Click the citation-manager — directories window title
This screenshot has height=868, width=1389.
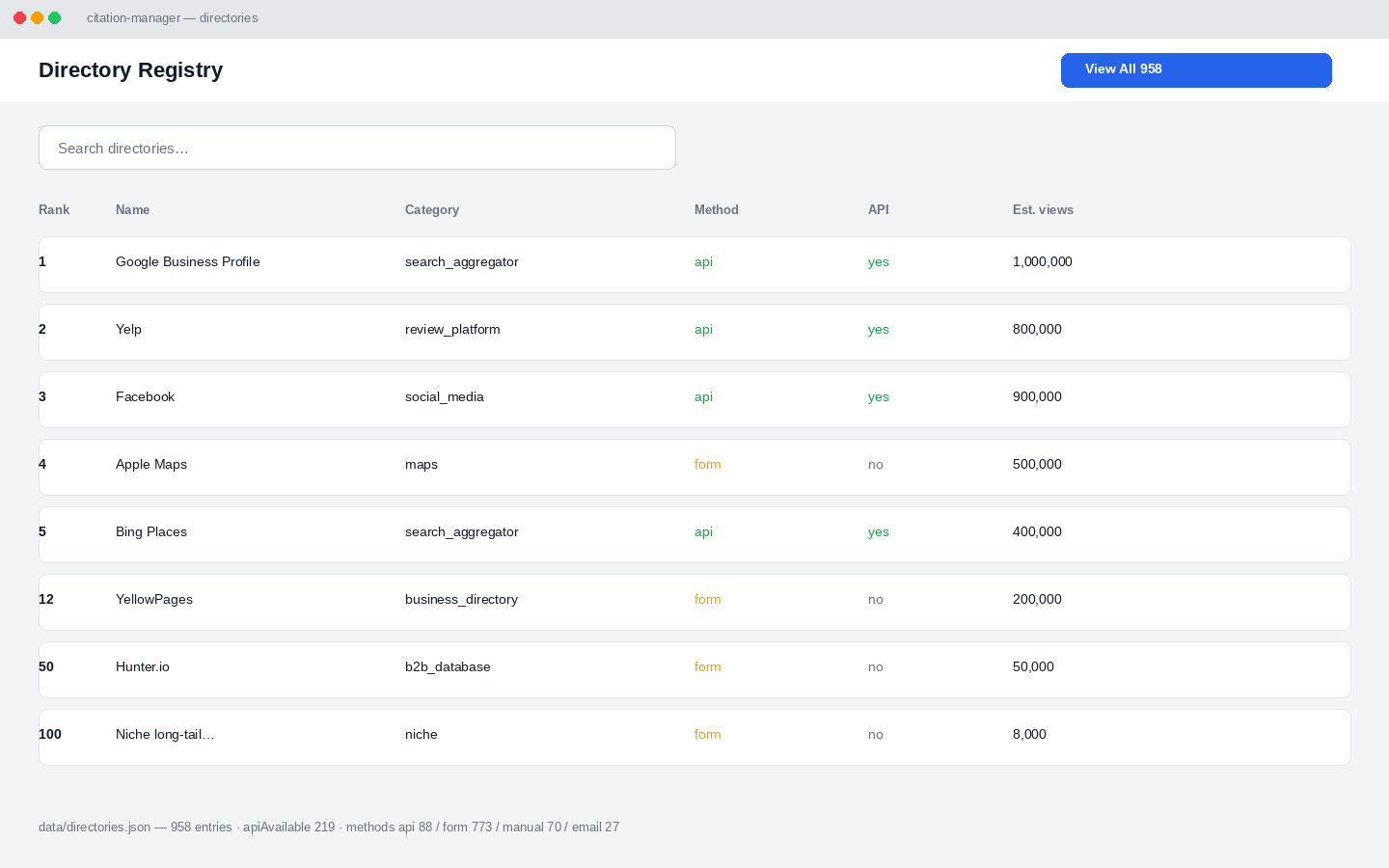tap(172, 18)
